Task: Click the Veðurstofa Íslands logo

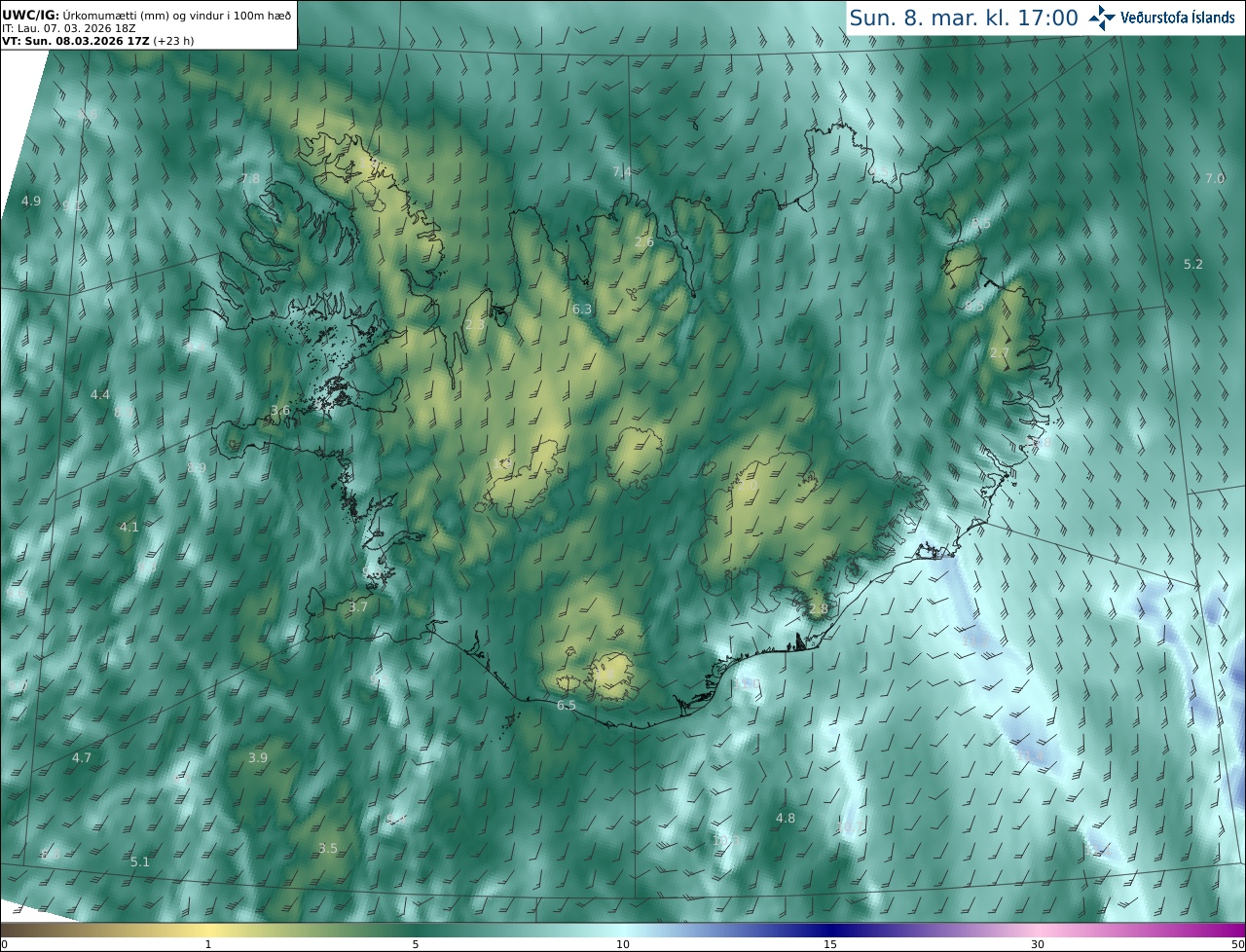Action: pos(1161,18)
